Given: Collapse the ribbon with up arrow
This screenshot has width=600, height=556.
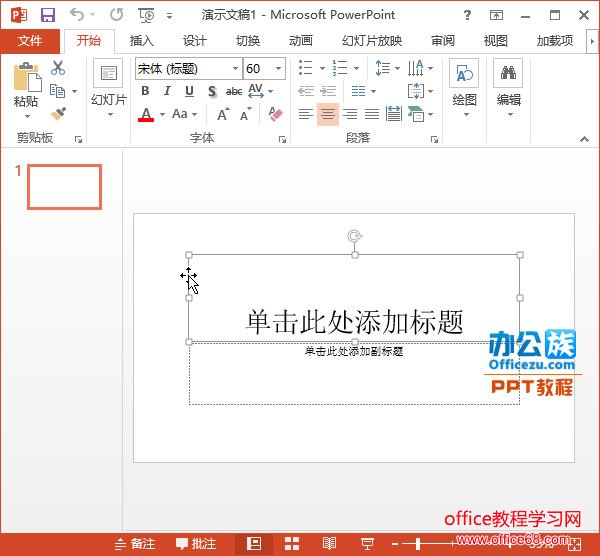Looking at the screenshot, I should point(584,139).
